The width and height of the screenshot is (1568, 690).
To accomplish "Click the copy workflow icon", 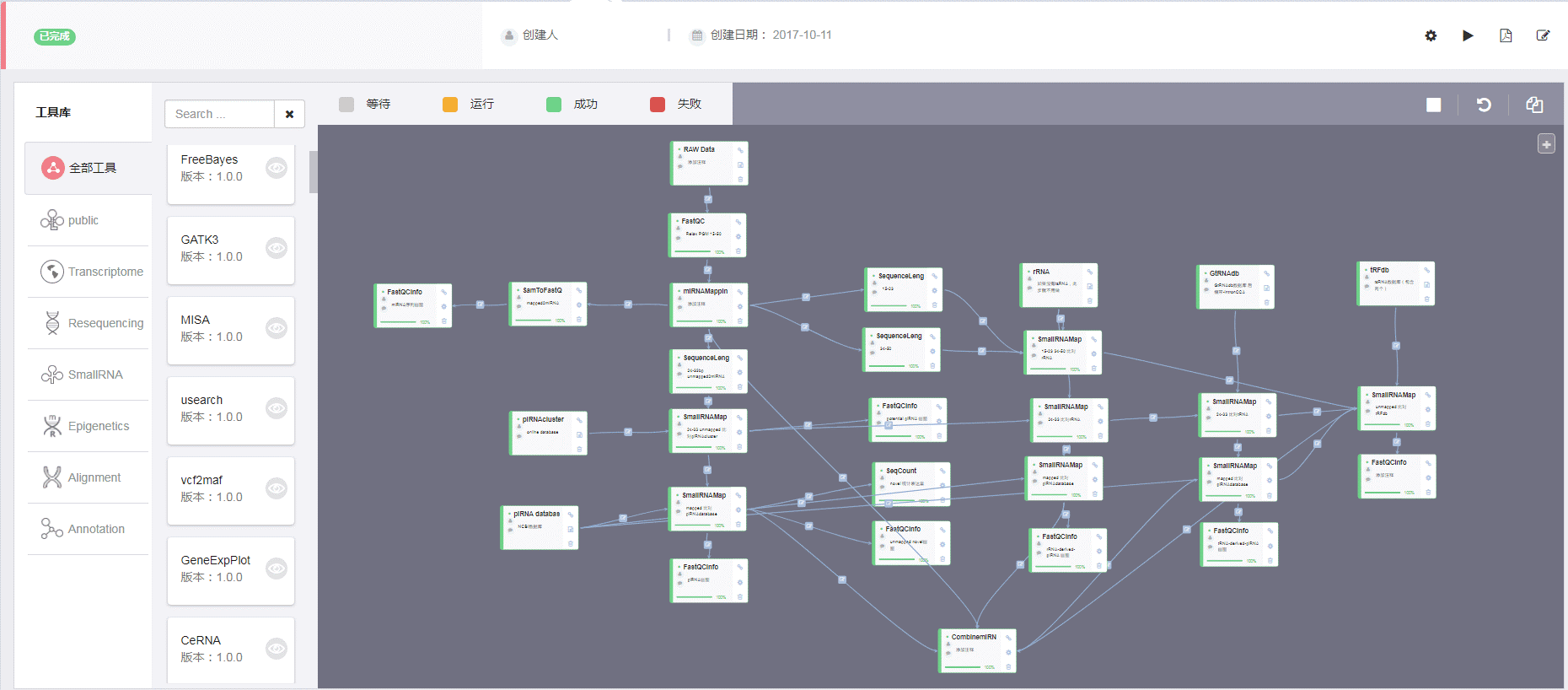I will tap(1534, 105).
